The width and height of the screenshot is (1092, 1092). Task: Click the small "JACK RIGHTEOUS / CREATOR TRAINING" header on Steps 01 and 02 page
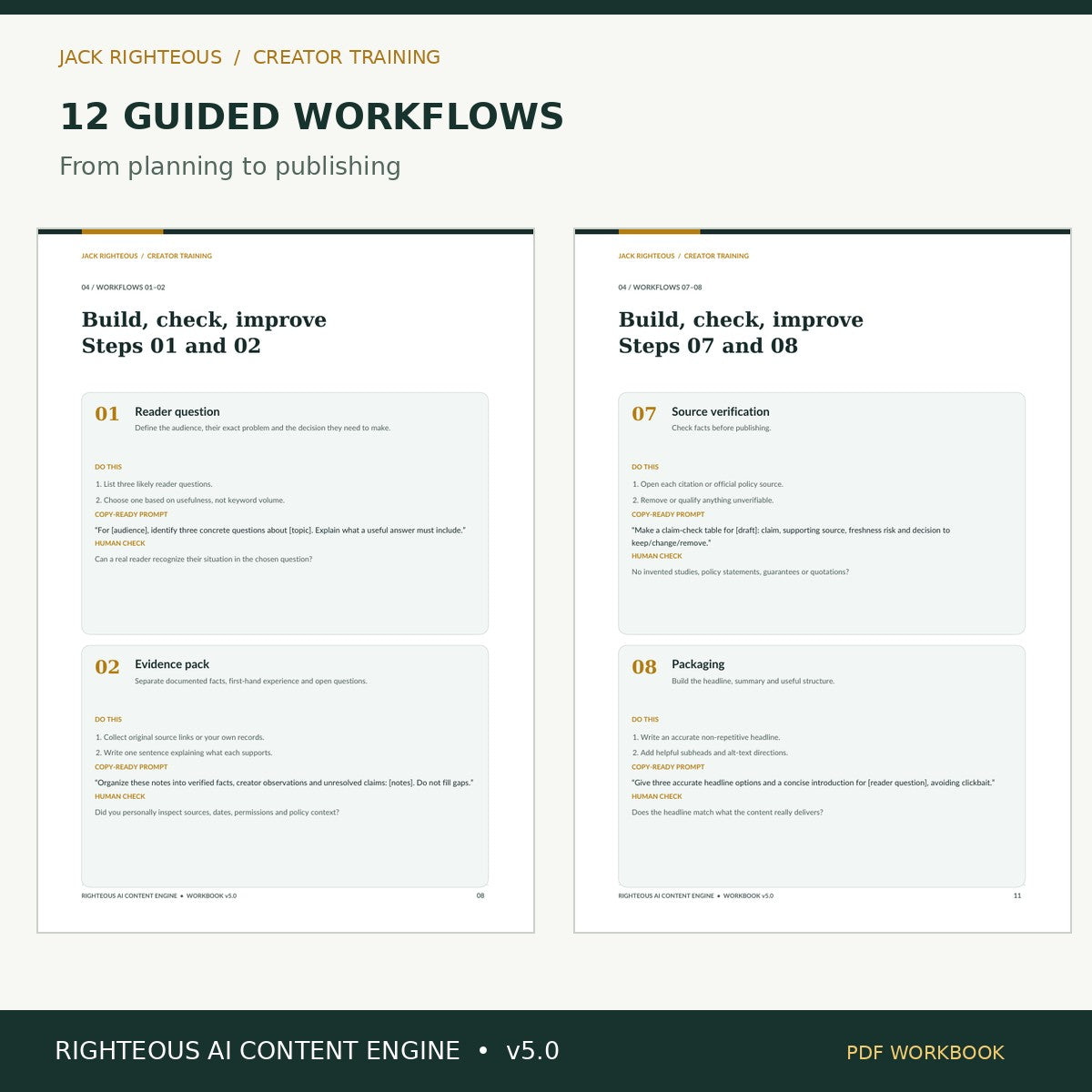pos(147,257)
